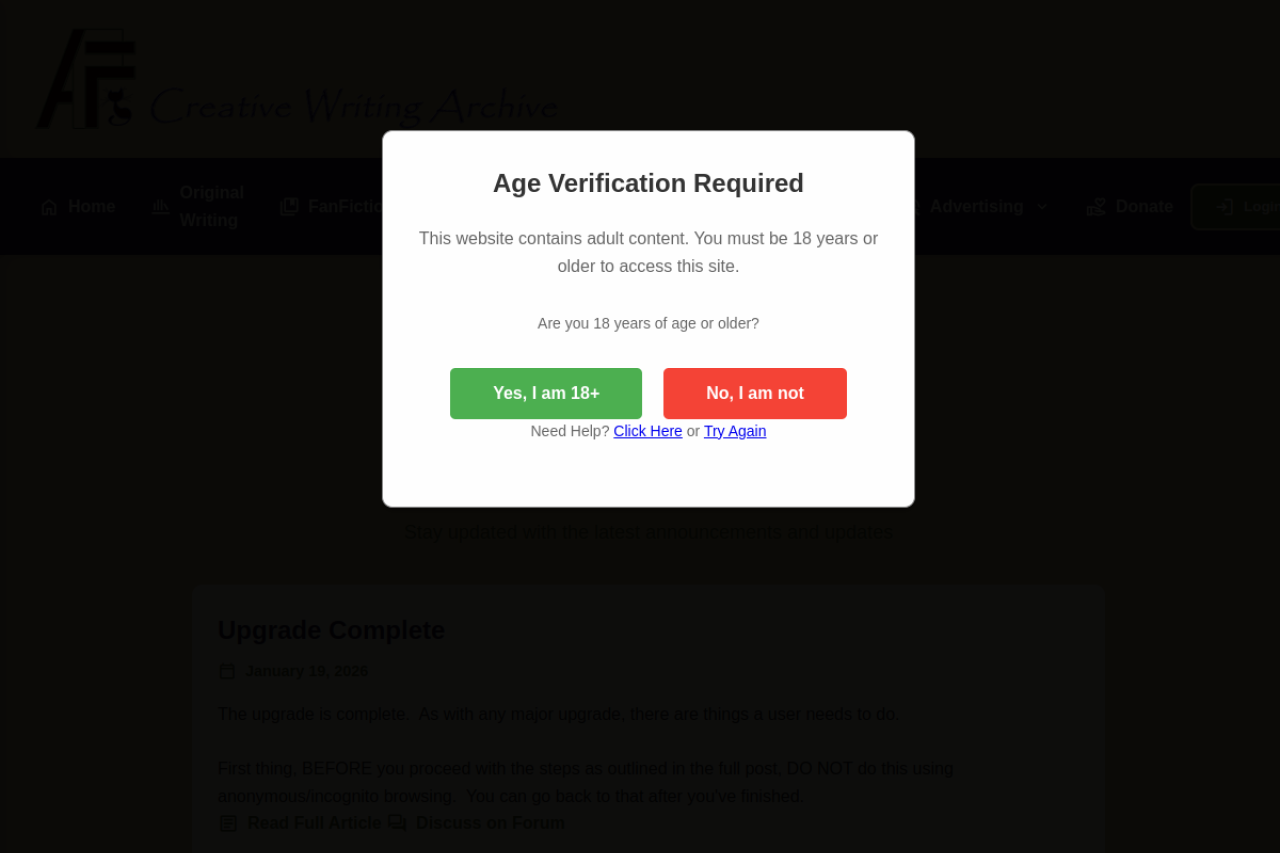Click the Creative Writing Archive logo

(x=297, y=80)
